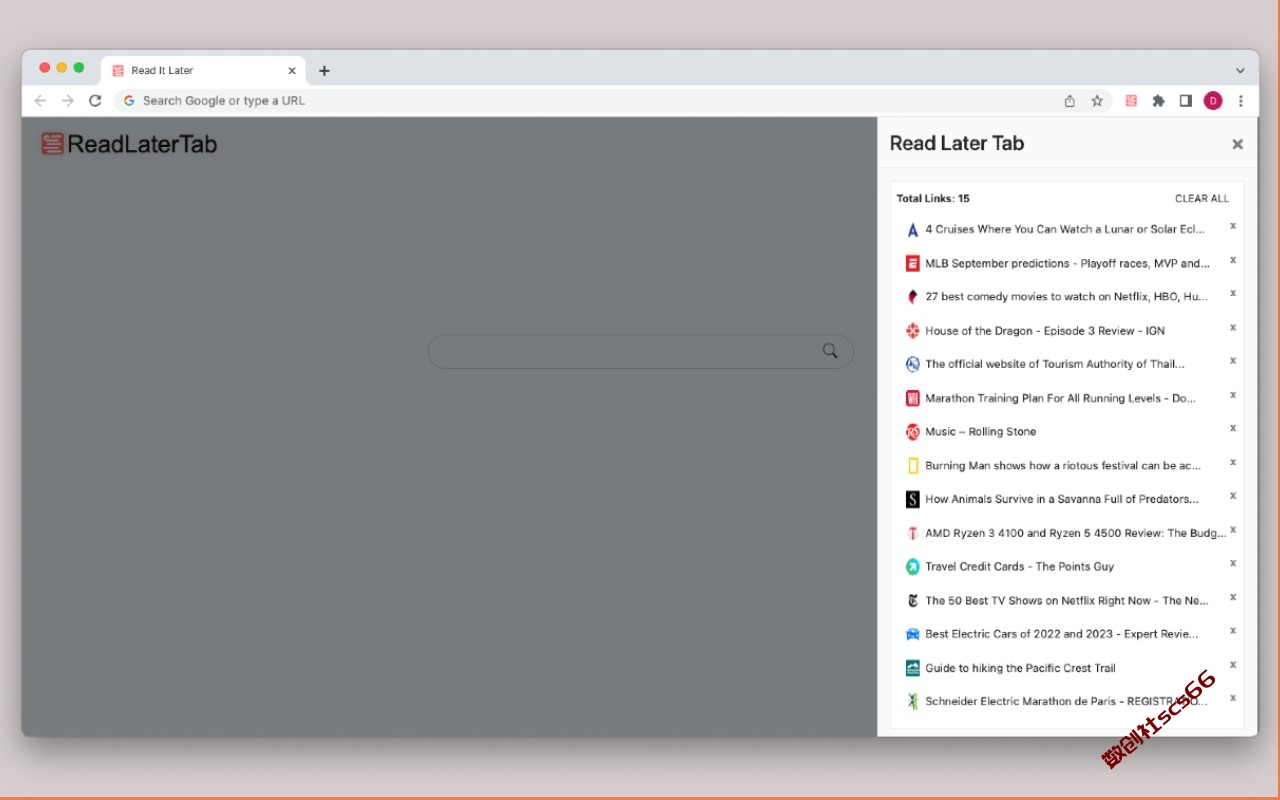
Task: Close the Read Later Tab panel
Action: coord(1237,144)
